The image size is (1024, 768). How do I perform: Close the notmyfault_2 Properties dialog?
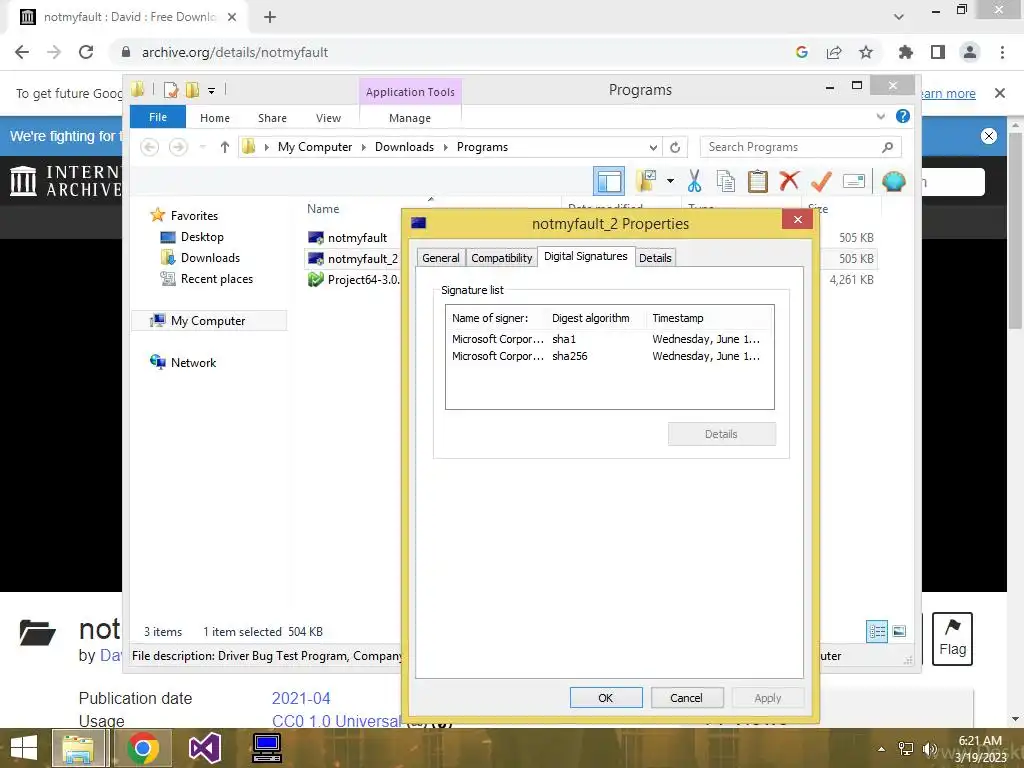(797, 219)
